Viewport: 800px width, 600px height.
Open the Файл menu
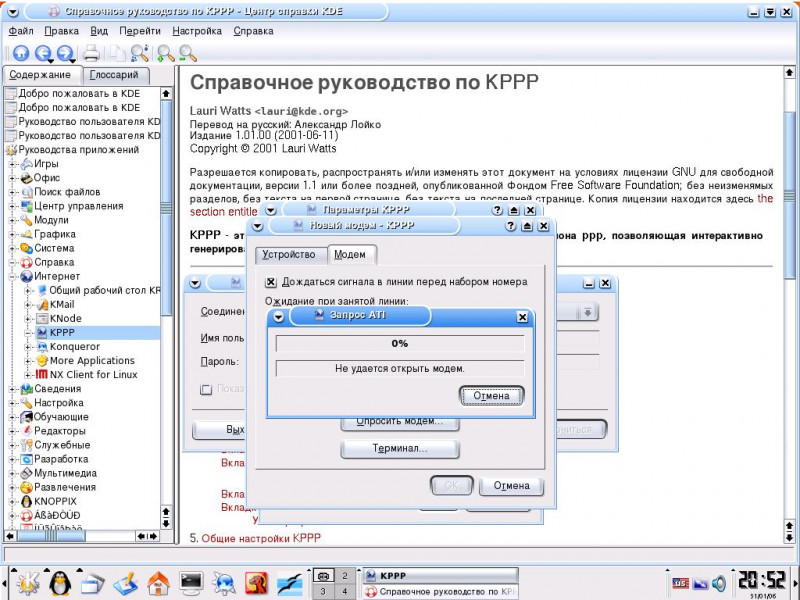click(x=21, y=31)
